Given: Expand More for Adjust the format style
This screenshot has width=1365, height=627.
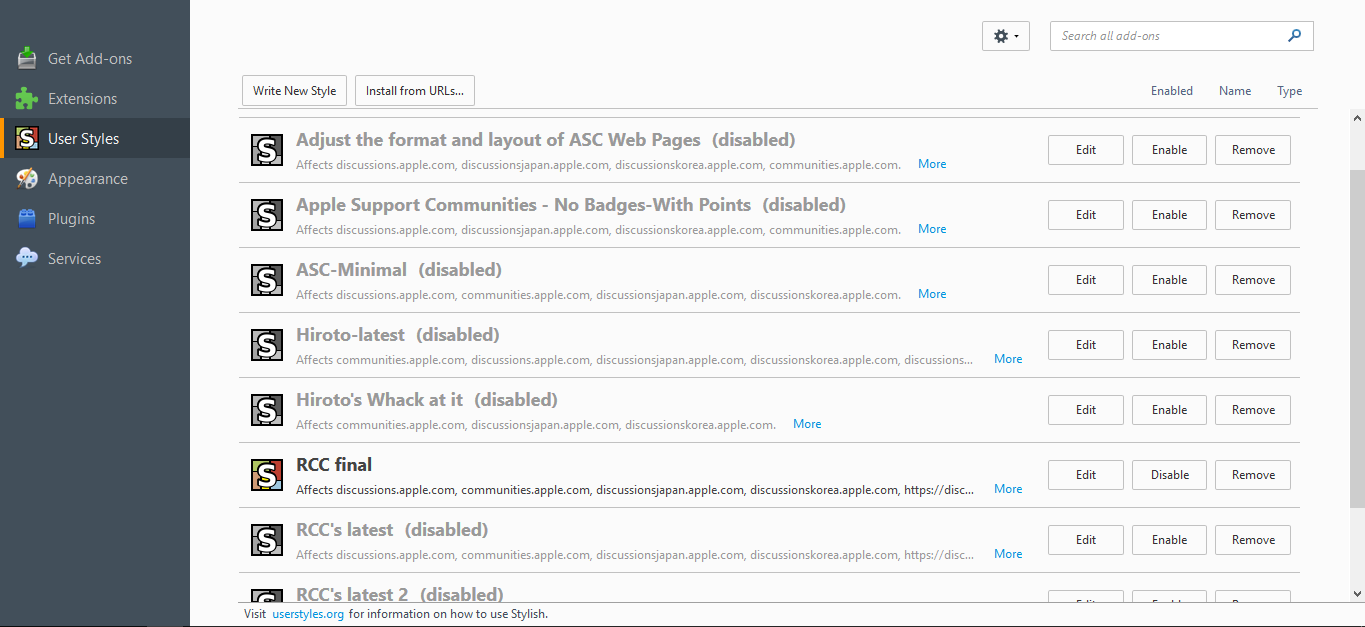Looking at the screenshot, I should pos(932,164).
